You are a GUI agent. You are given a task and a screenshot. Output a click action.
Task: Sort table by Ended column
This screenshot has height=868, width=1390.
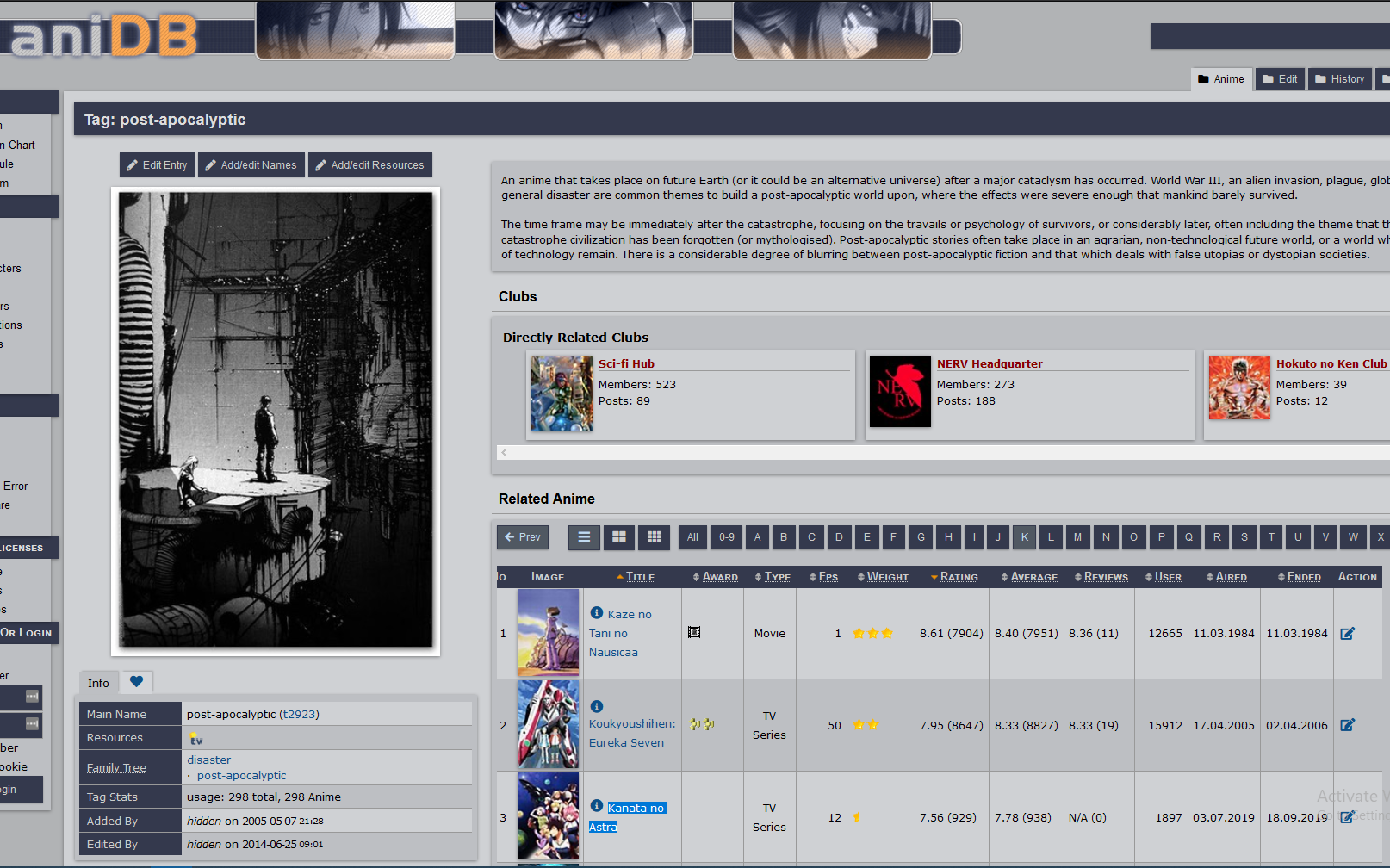click(1304, 577)
